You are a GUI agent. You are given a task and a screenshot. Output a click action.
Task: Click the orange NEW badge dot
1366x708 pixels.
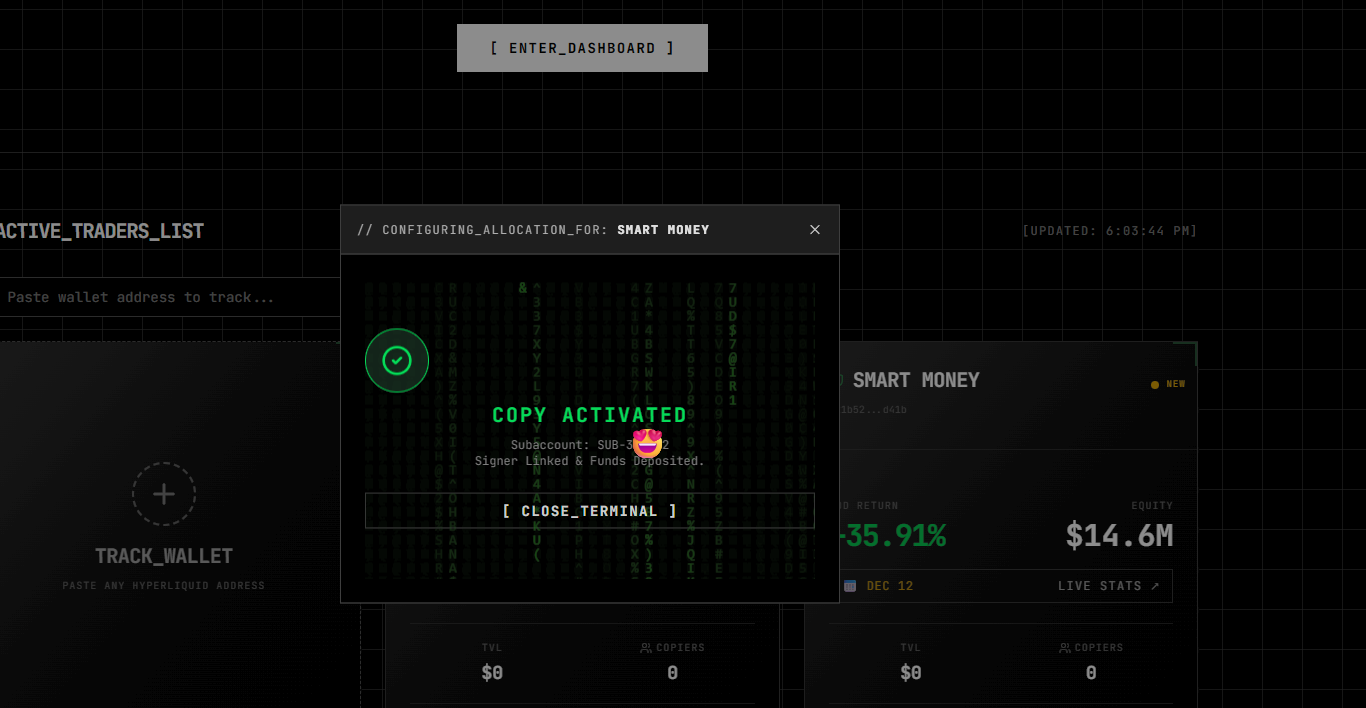(x=1155, y=384)
